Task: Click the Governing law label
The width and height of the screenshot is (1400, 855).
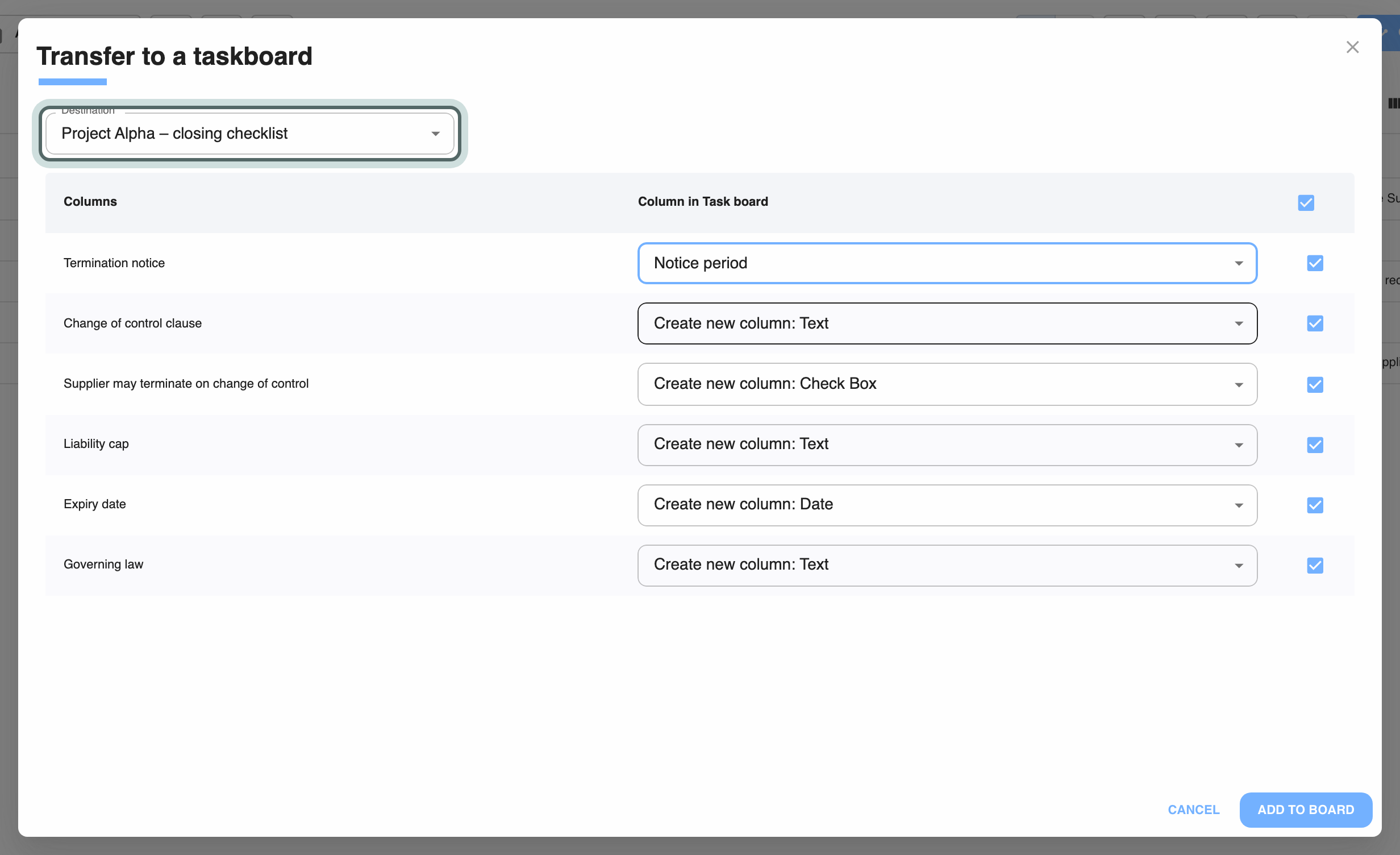Action: 103,564
